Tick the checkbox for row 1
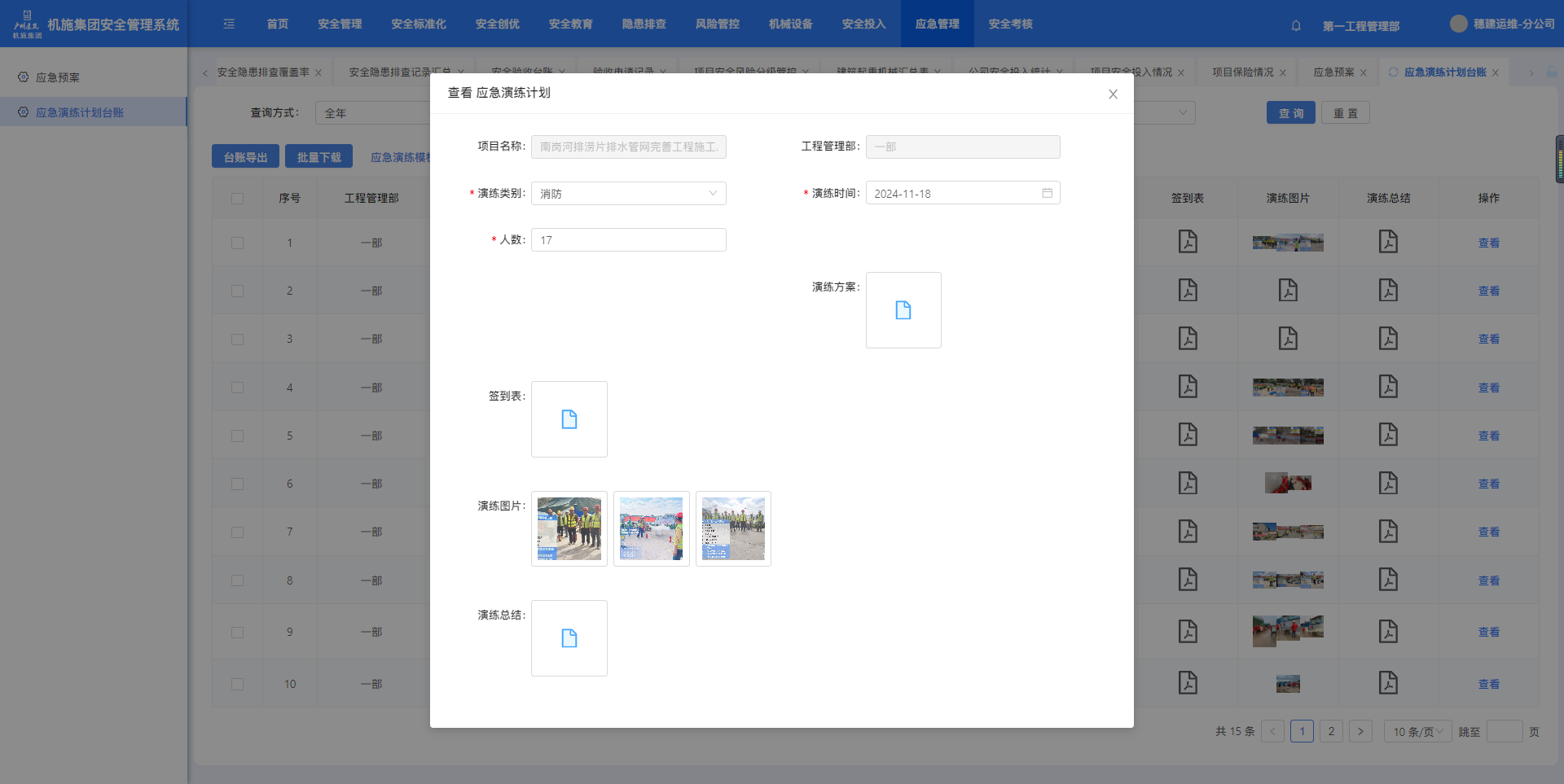The image size is (1564, 784). pyautogui.click(x=237, y=243)
